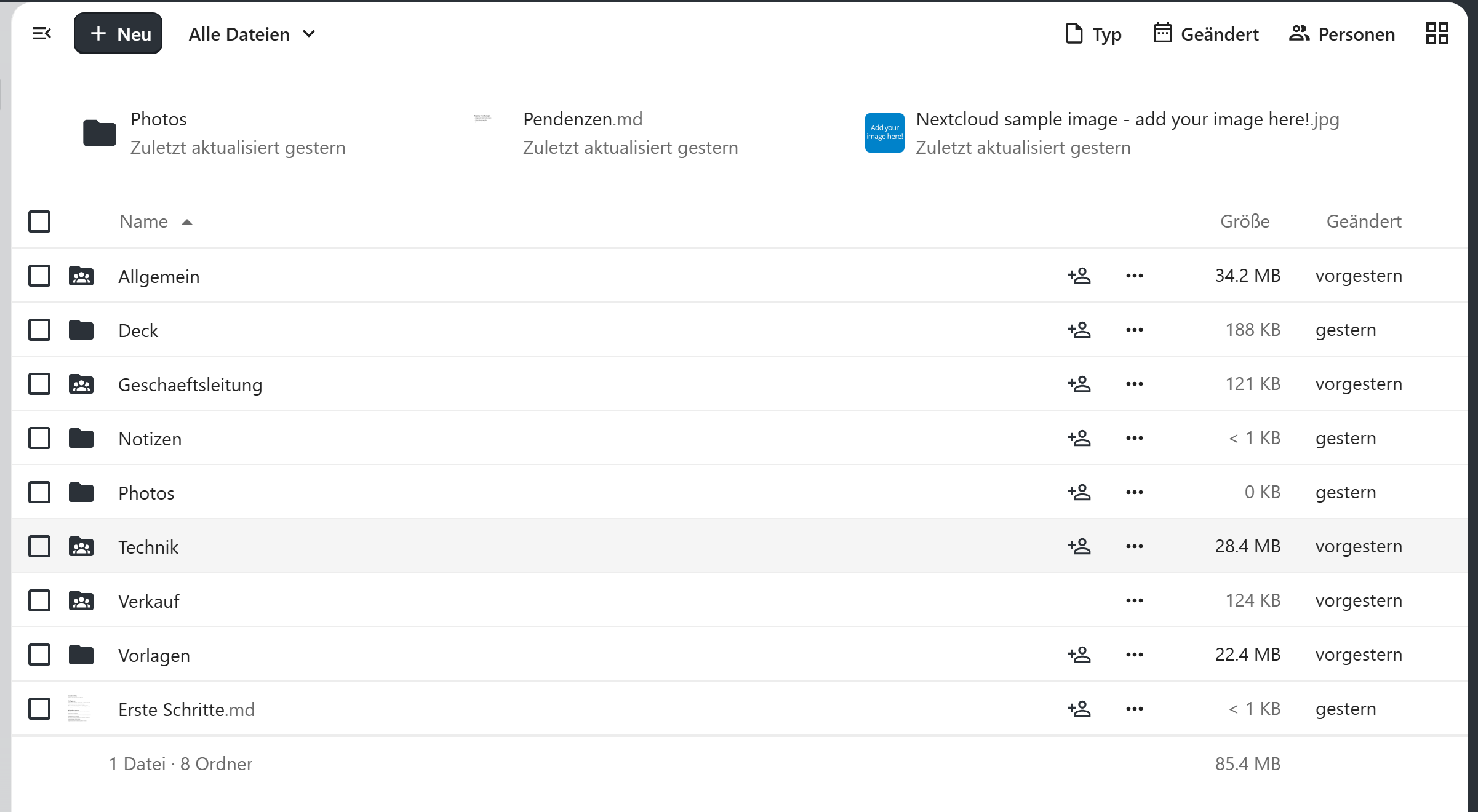The height and width of the screenshot is (812, 1478).
Task: Open the Alle Dateien breadcrumb dropdown
Action: click(x=252, y=34)
